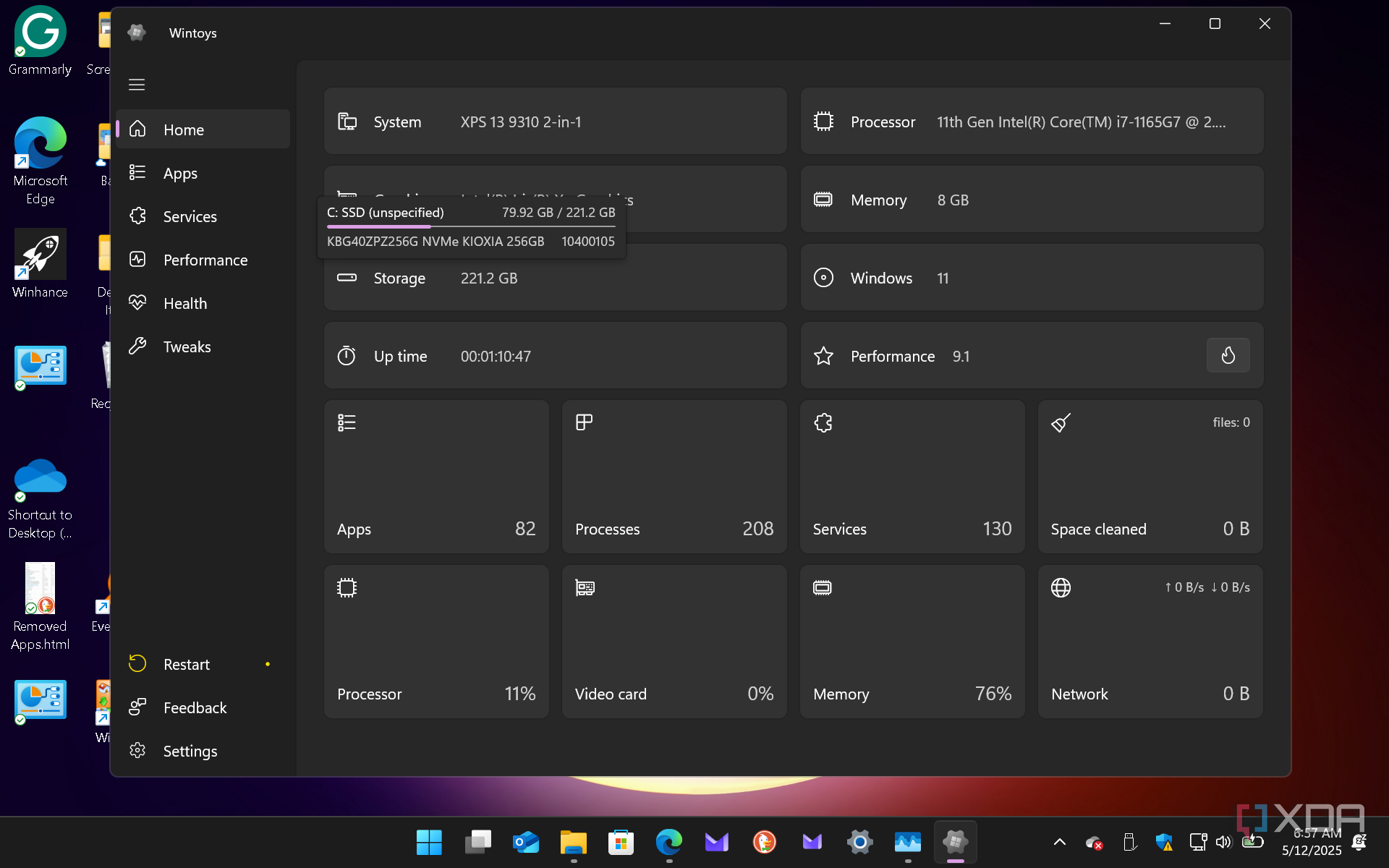Open the Apps tile showing 82
The height and width of the screenshot is (868, 1389).
436,477
